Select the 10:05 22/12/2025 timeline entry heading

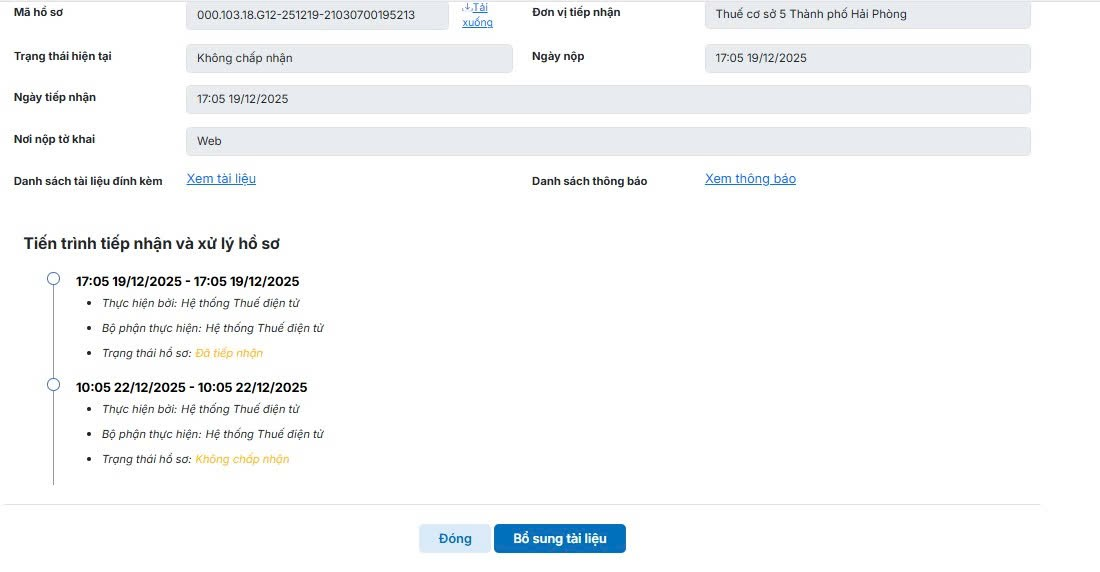[x=191, y=387]
